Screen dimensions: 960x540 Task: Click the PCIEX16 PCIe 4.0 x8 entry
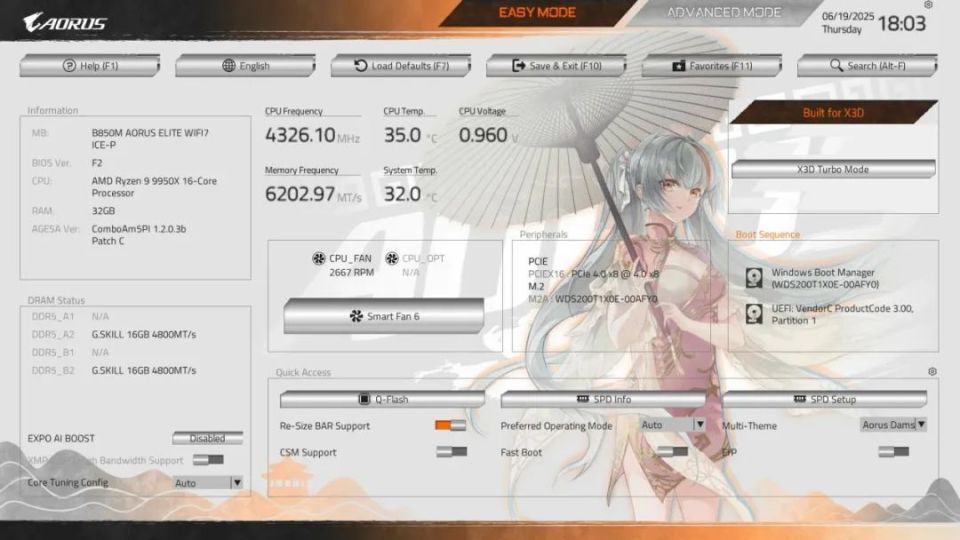593,274
